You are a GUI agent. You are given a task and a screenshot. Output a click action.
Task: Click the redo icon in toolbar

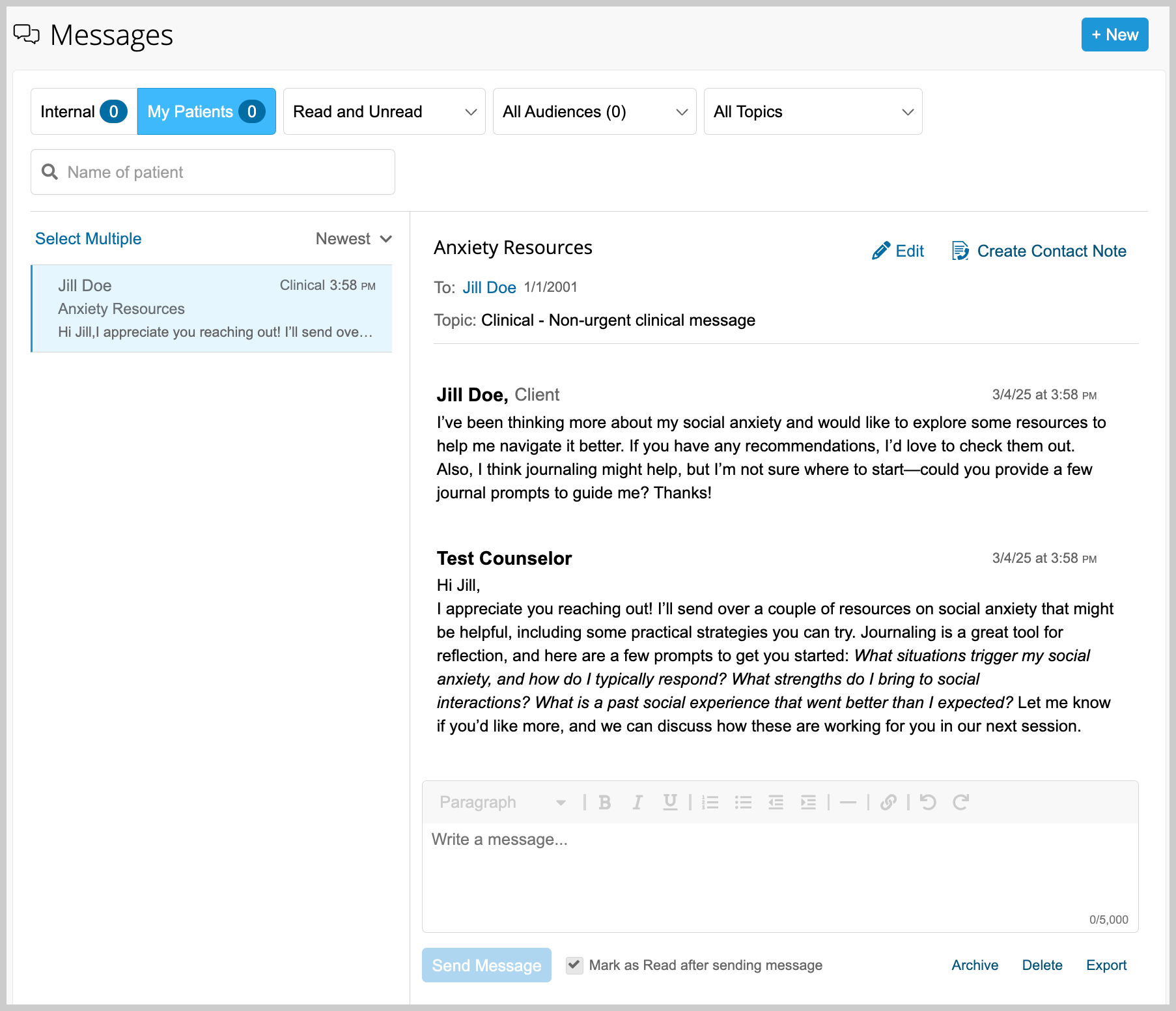961,802
